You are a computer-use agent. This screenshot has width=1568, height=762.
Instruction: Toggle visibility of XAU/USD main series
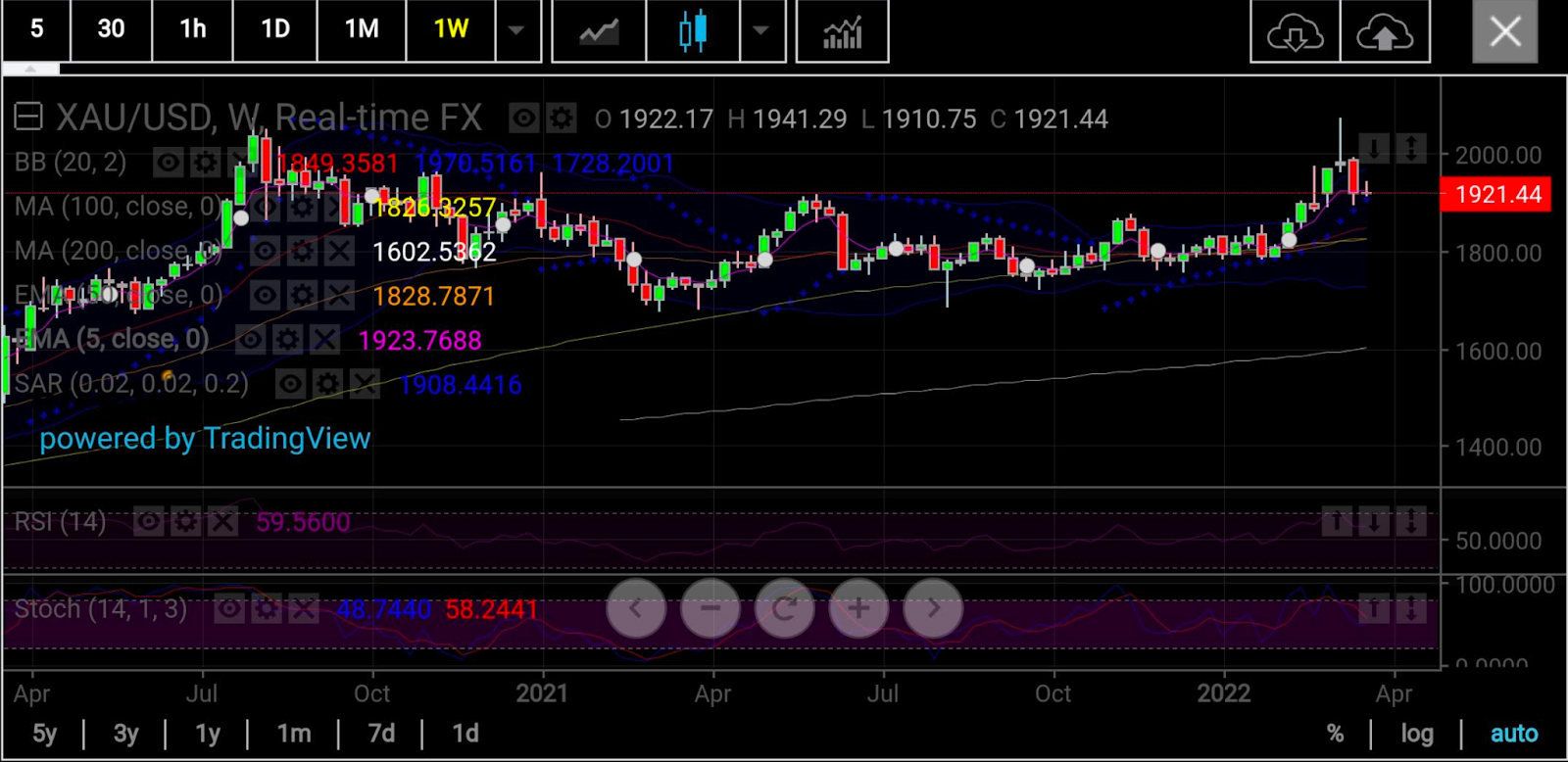[523, 119]
